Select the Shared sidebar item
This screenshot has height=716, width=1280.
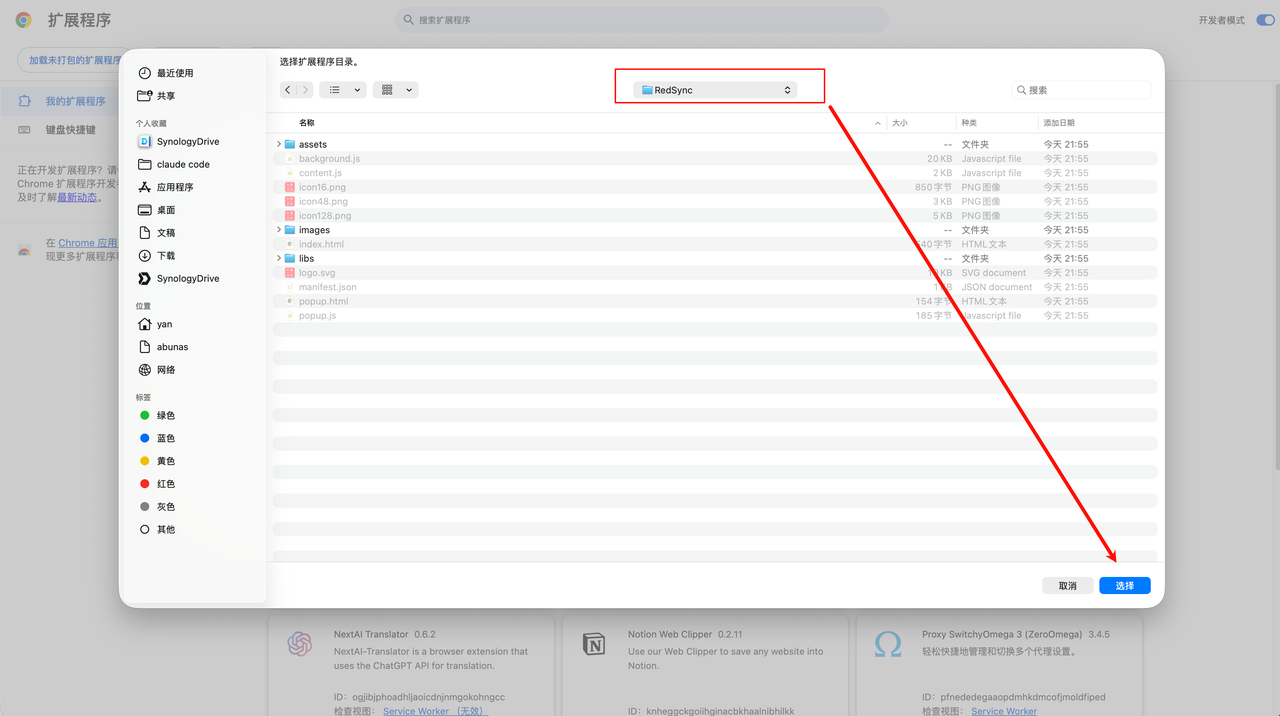[x=165, y=96]
